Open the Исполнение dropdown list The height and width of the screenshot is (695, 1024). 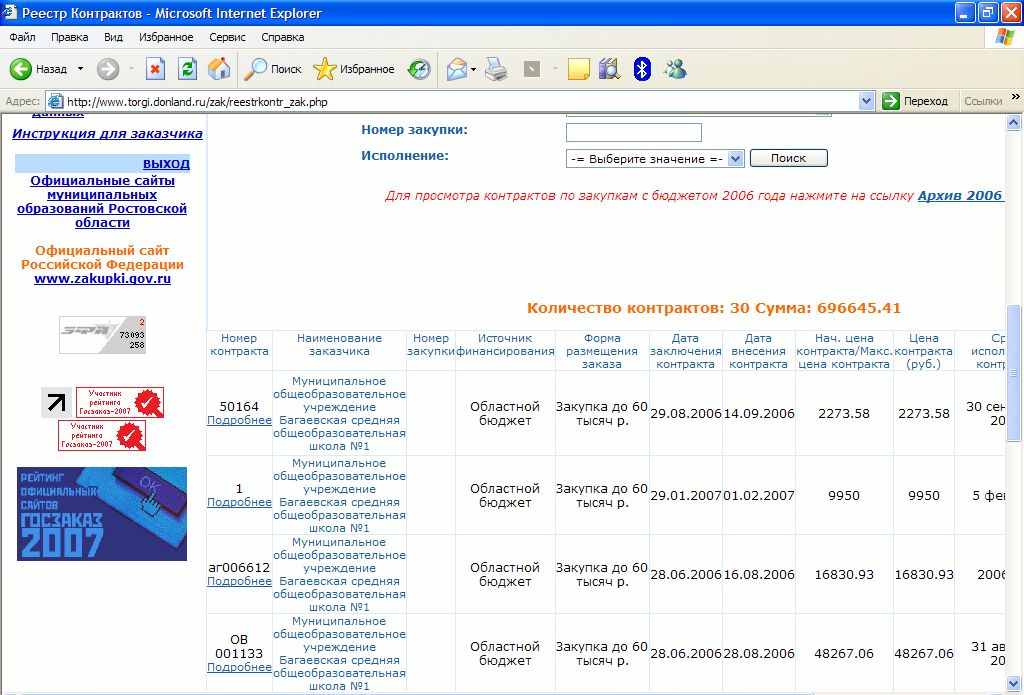coord(654,159)
